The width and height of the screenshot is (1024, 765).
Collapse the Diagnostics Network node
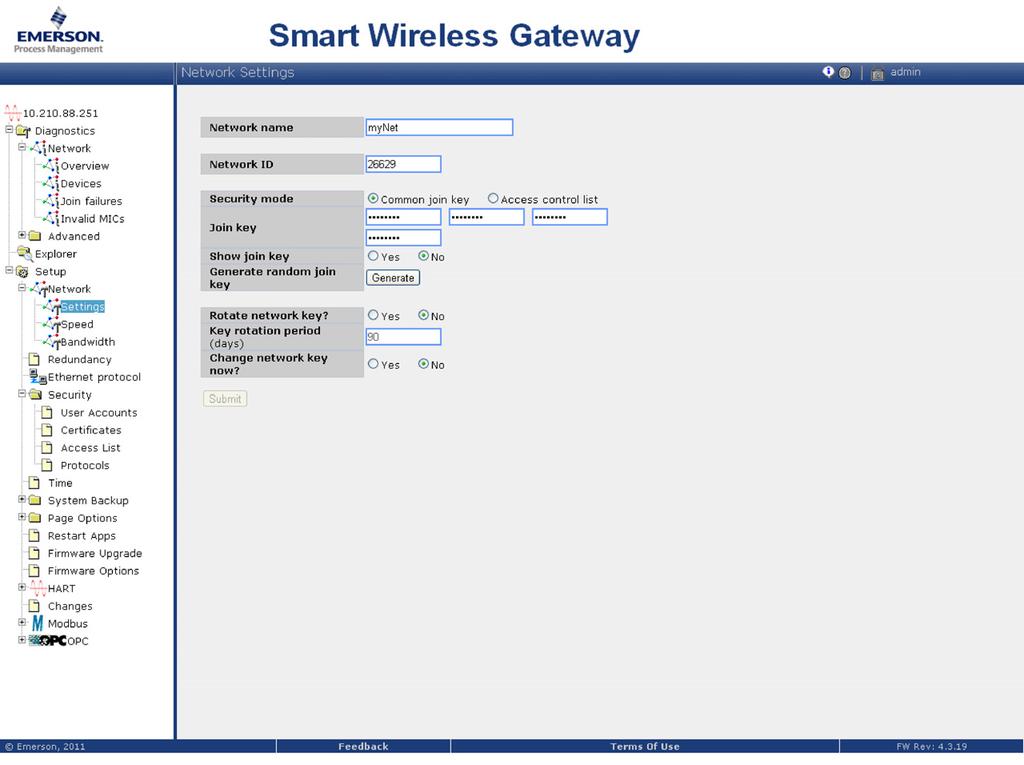click(22, 147)
